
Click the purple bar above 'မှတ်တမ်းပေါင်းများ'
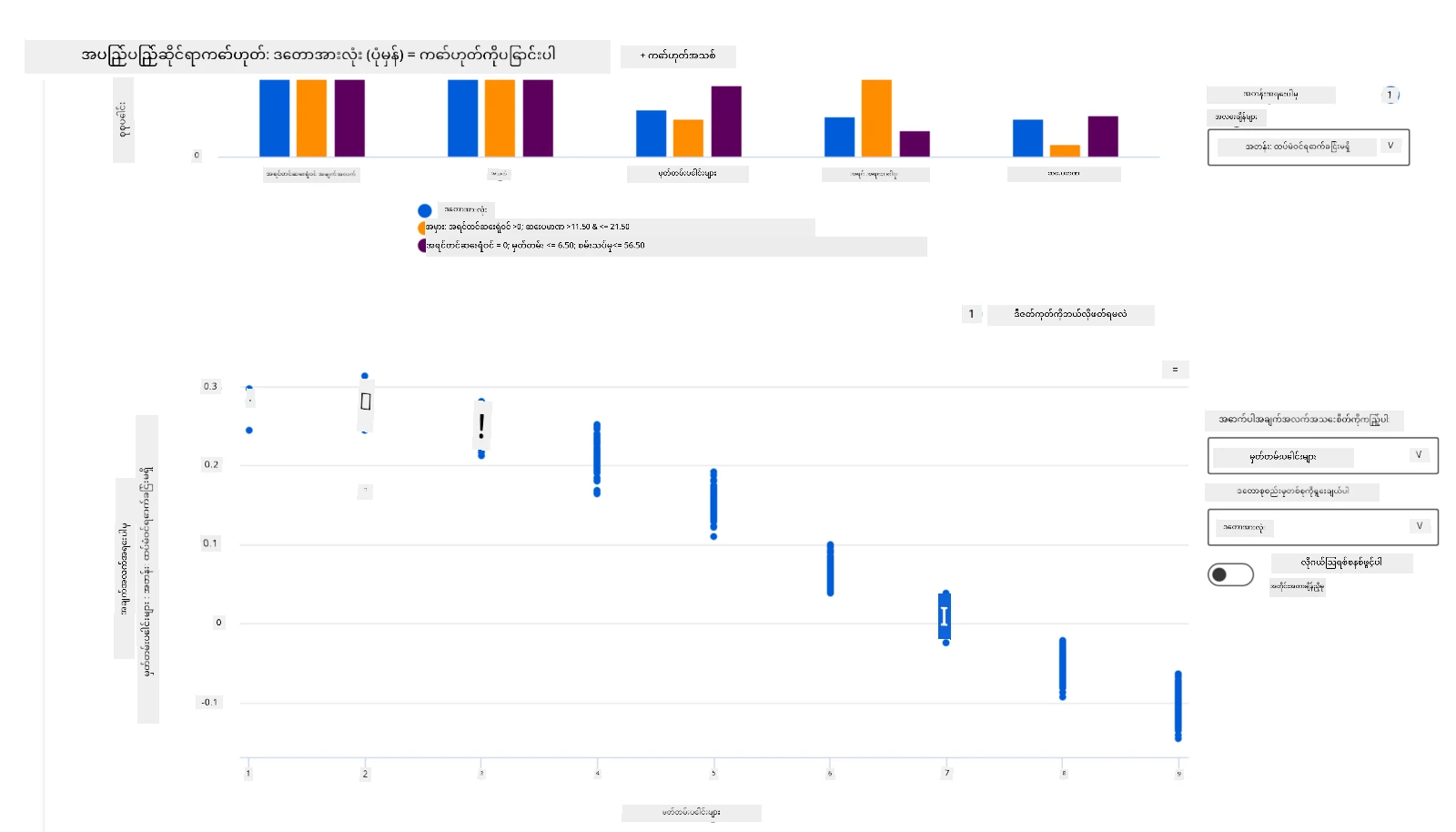tap(726, 122)
